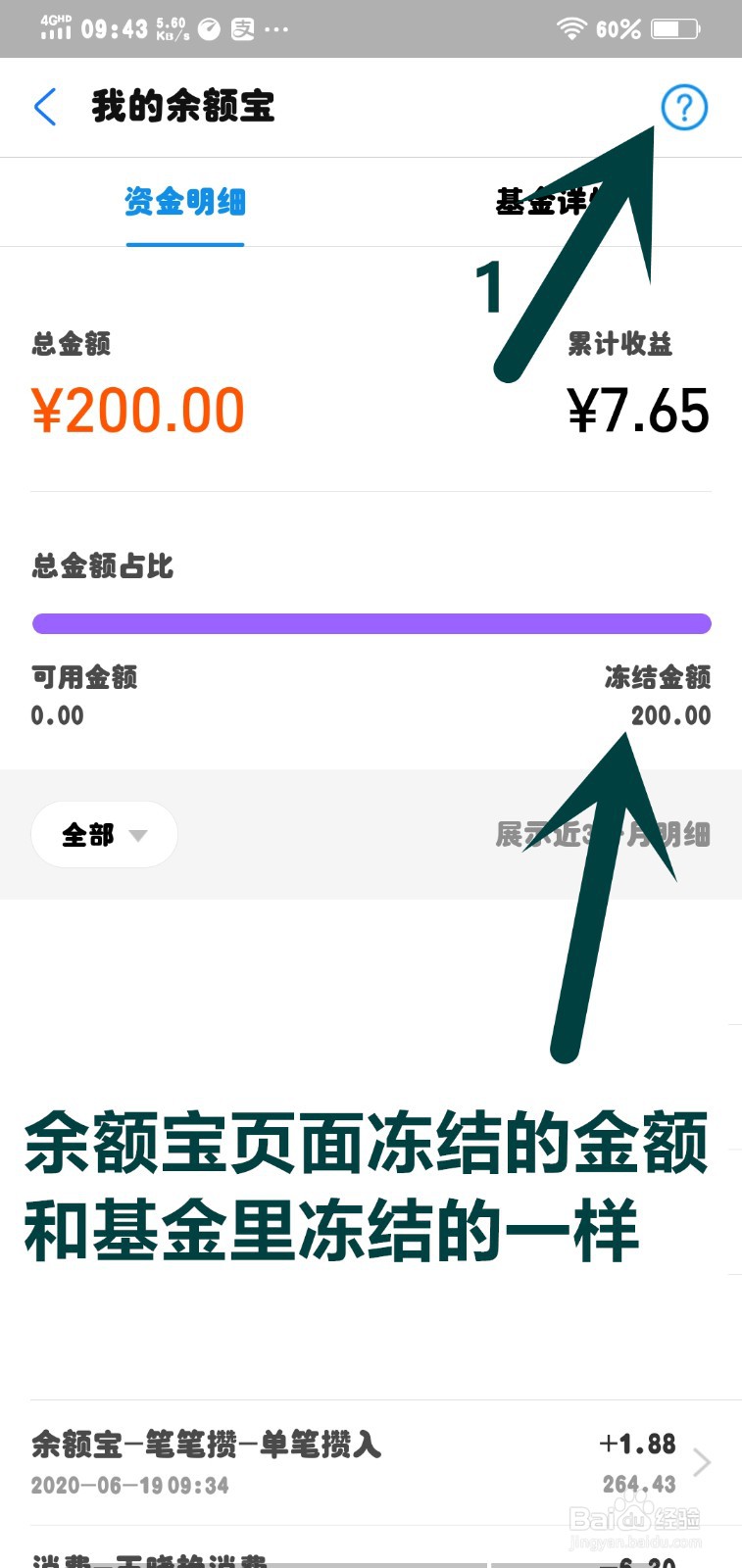742x1568 pixels.
Task: Tap the Alipay notification icon in status bar
Action: 242,29
